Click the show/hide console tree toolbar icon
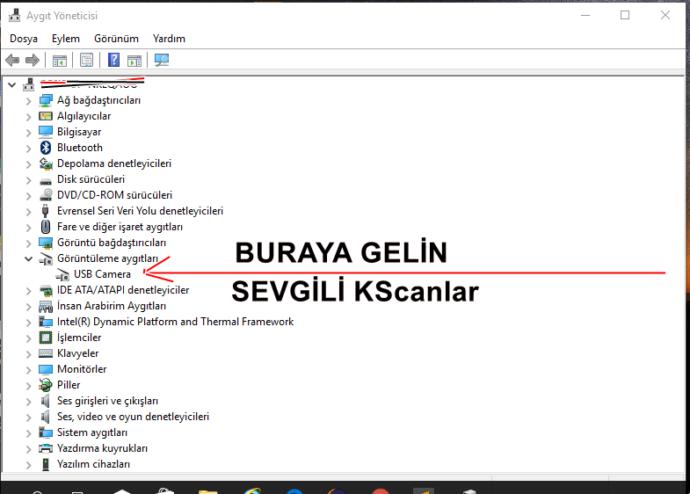690x494 pixels. (59, 60)
